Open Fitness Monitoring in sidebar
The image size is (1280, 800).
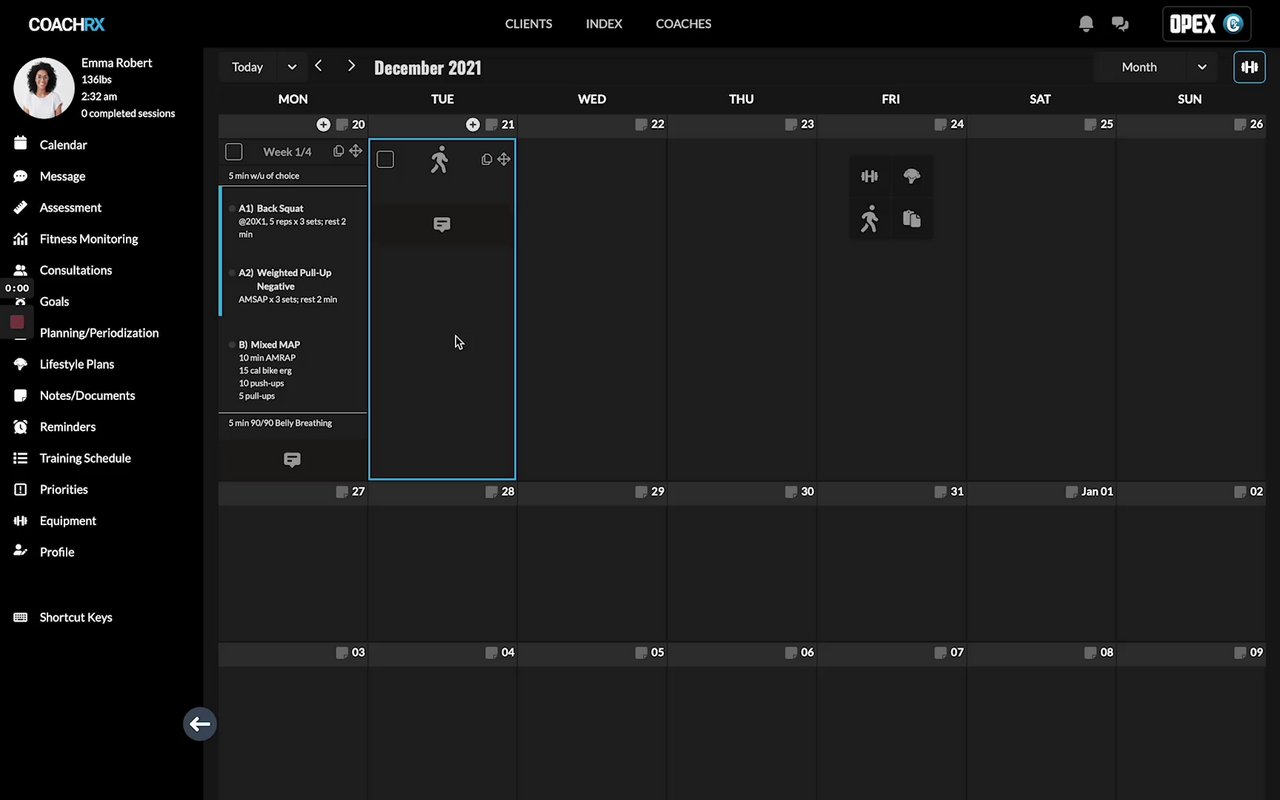[88, 239]
